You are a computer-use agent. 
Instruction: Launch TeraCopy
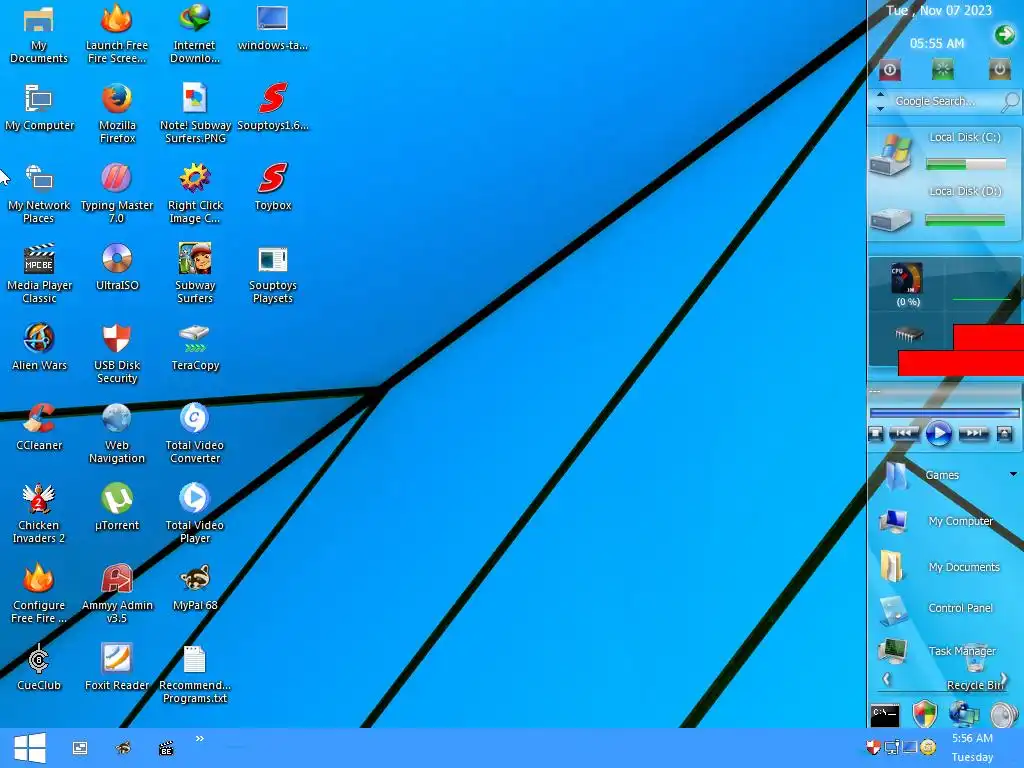pyautogui.click(x=195, y=347)
